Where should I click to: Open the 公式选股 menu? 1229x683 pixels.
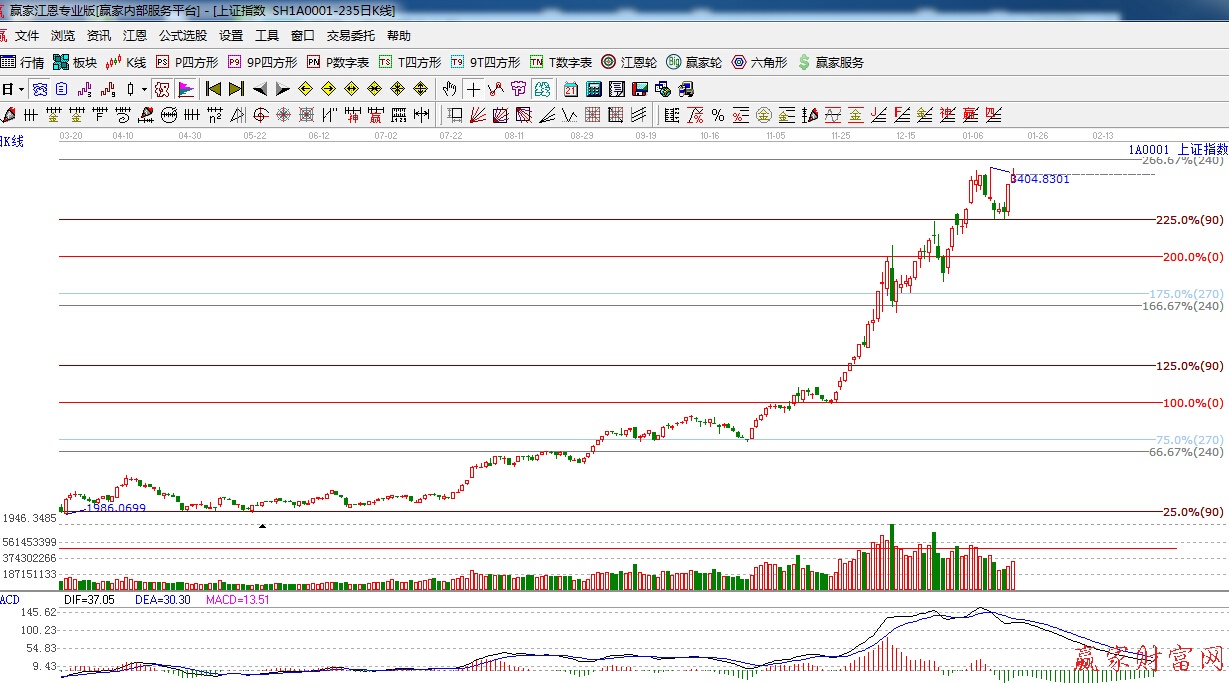click(x=183, y=36)
